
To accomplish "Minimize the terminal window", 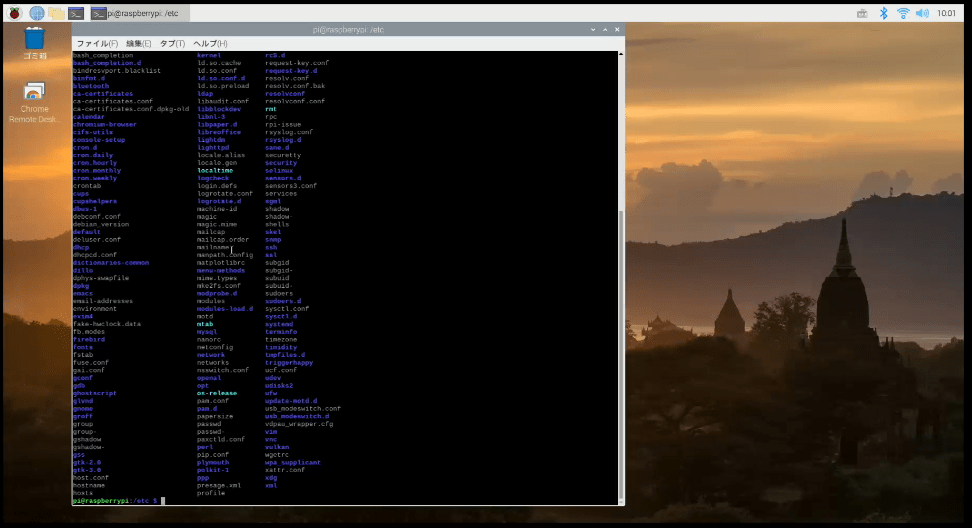I will tap(593, 29).
